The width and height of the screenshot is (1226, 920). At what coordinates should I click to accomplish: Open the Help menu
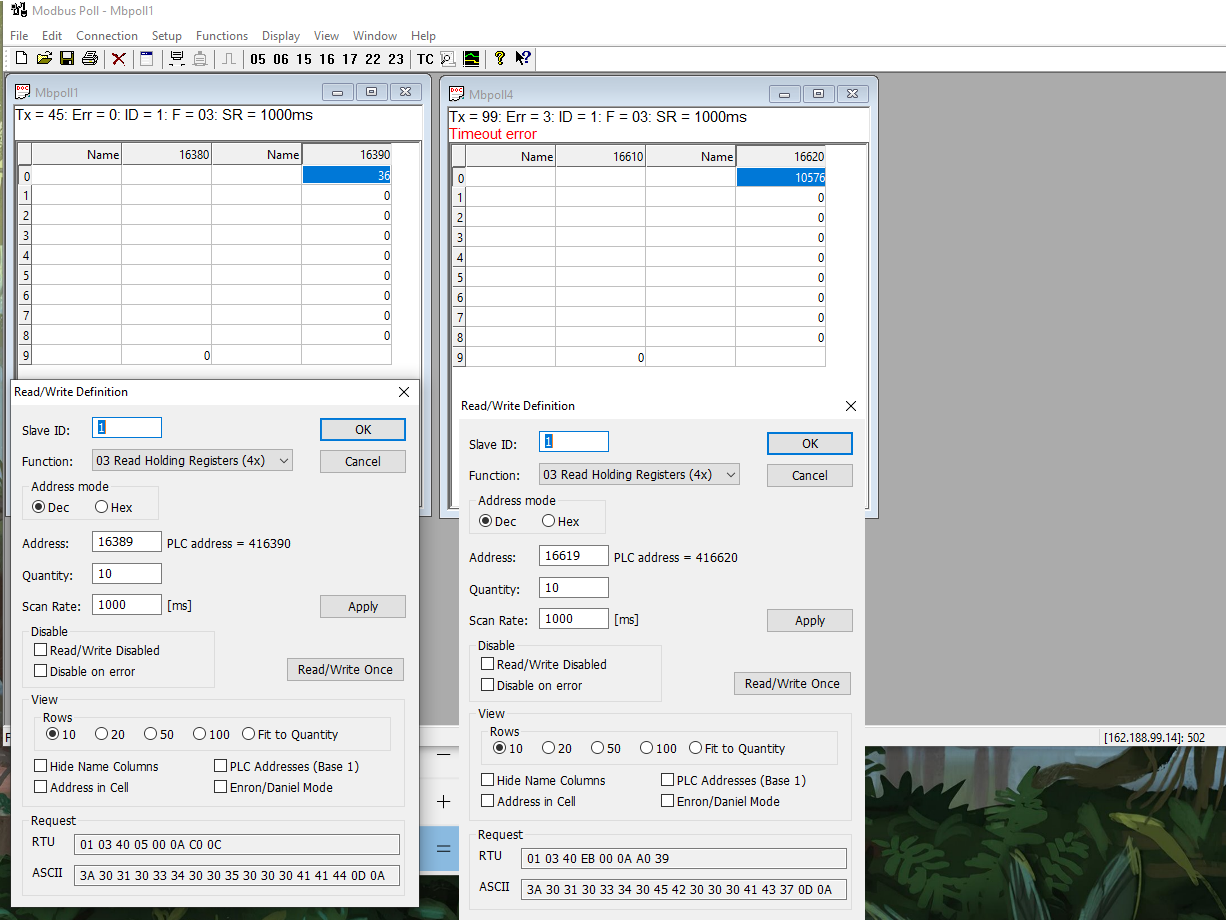pyautogui.click(x=423, y=35)
